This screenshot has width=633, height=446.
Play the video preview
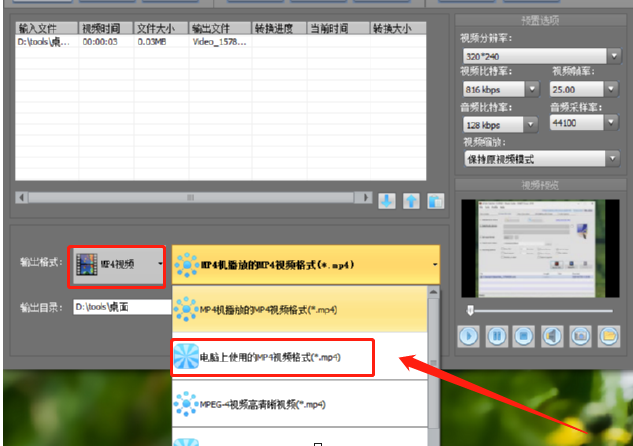[469, 336]
